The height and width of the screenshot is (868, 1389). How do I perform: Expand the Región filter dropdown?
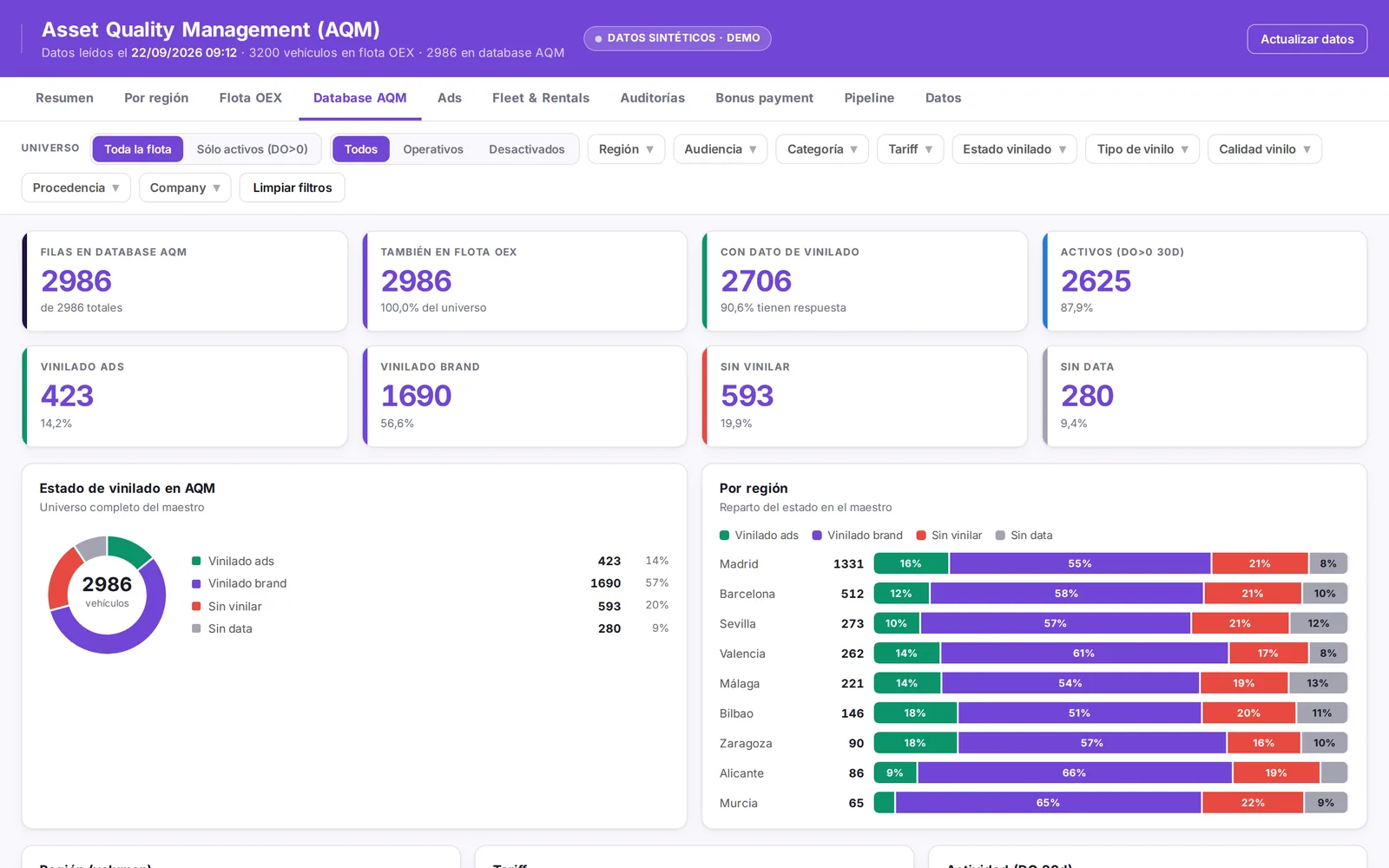[x=626, y=149]
